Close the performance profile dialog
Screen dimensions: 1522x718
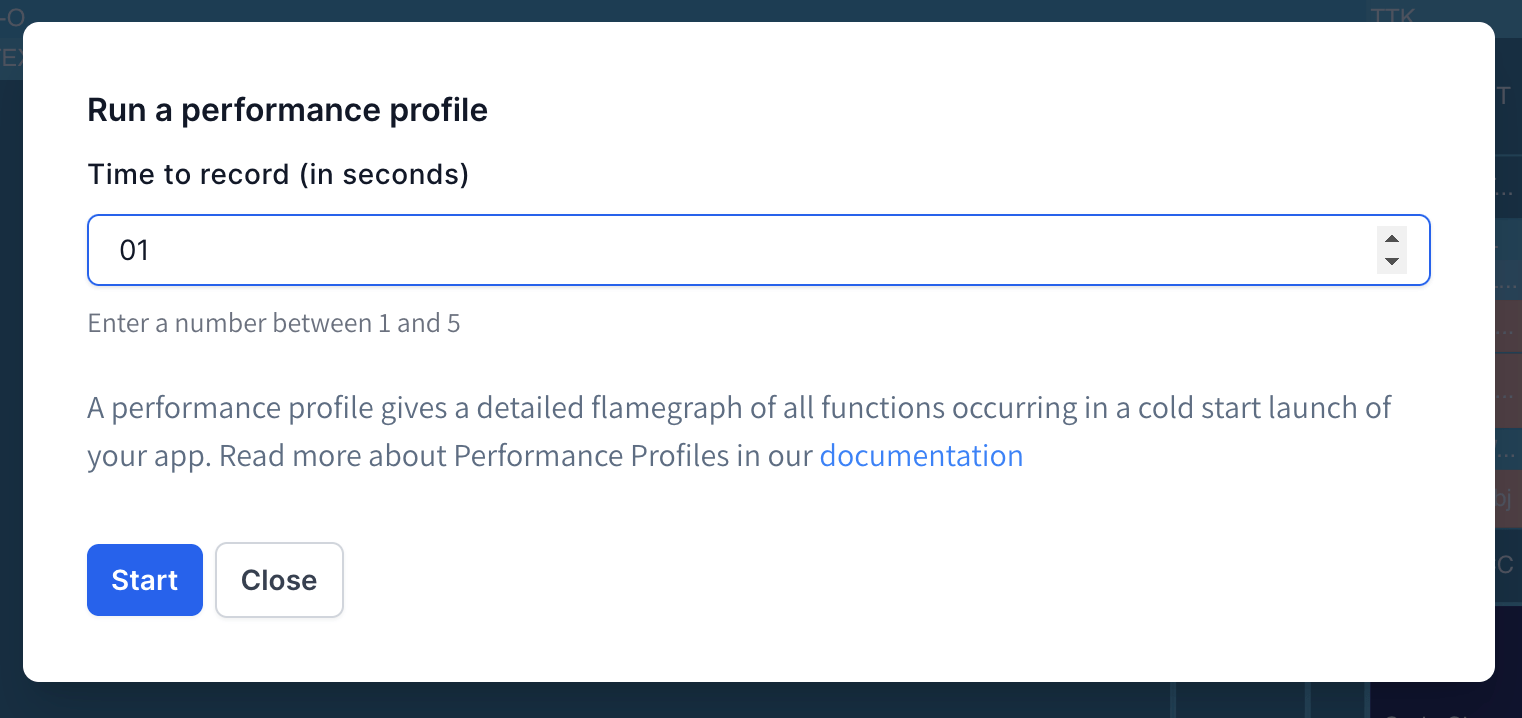click(279, 580)
